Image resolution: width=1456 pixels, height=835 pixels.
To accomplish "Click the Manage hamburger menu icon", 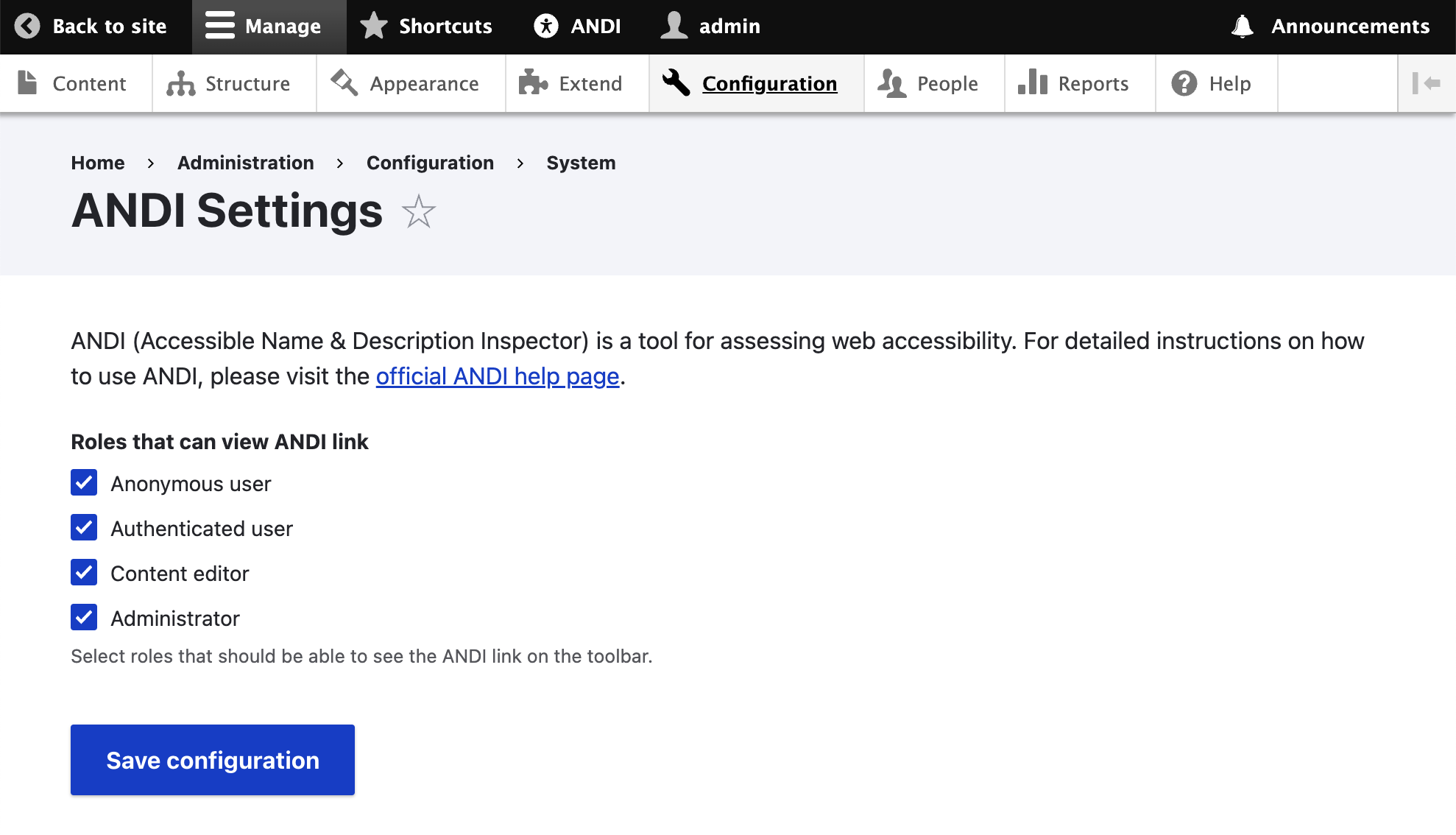I will (219, 27).
